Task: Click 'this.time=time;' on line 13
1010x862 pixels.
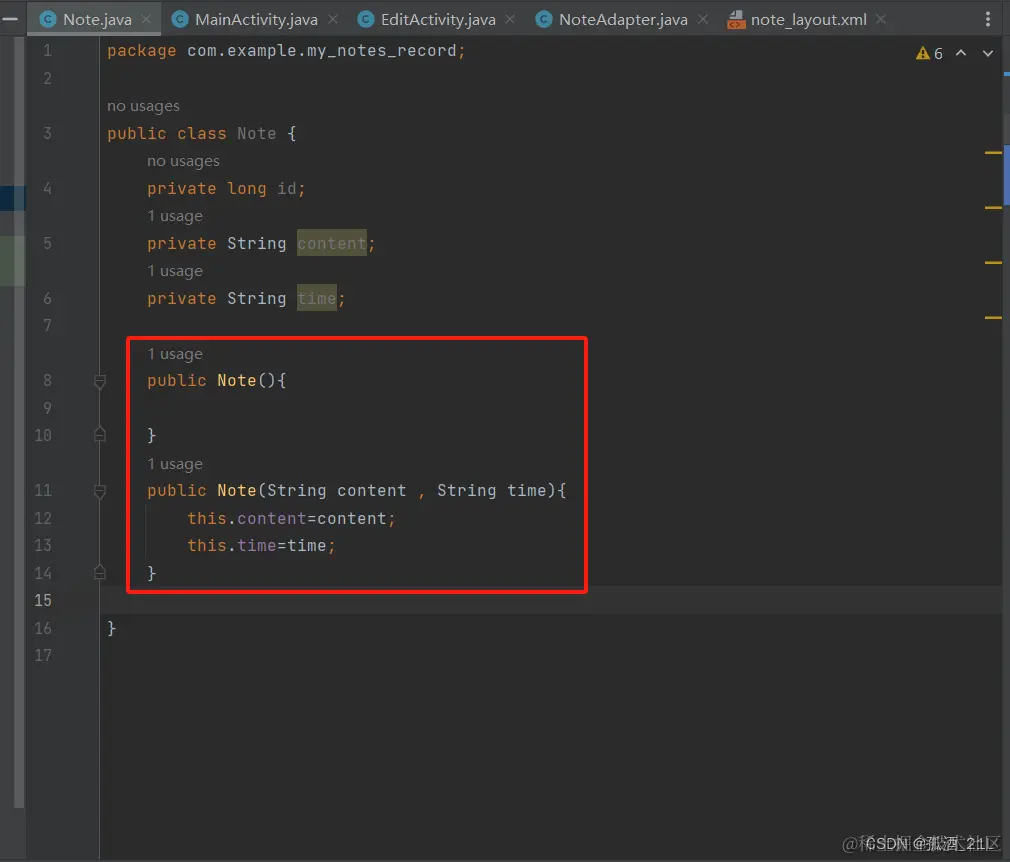Action: 261,546
